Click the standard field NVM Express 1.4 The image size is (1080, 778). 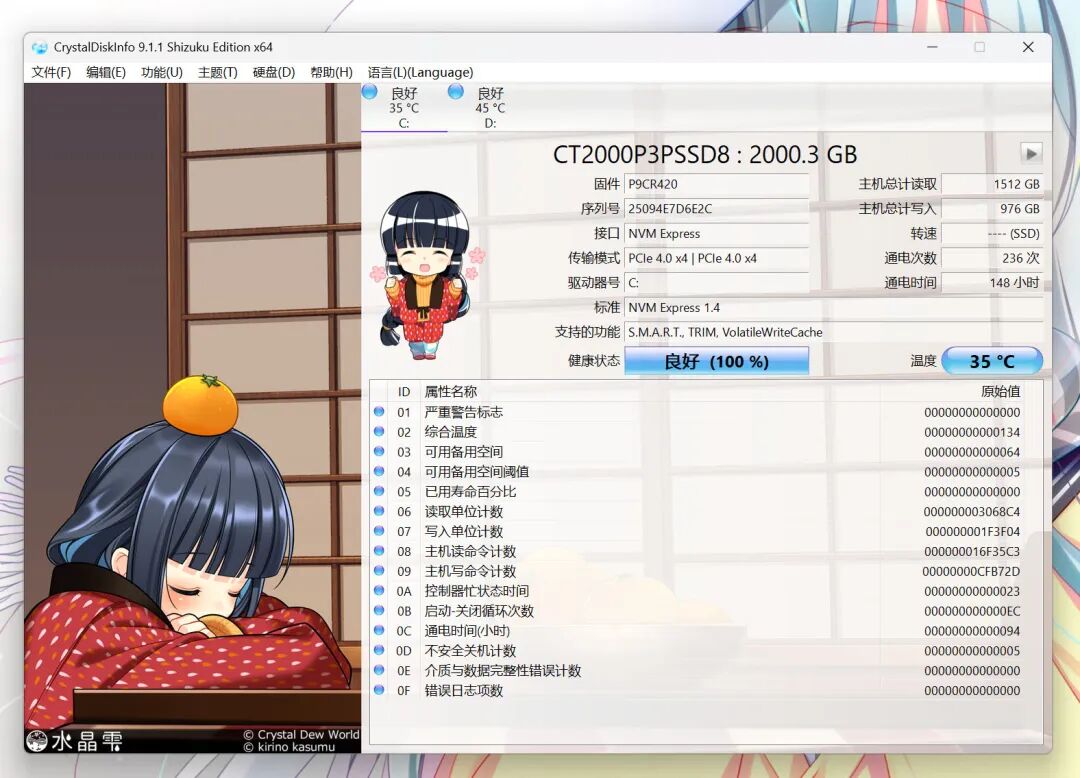coord(833,308)
